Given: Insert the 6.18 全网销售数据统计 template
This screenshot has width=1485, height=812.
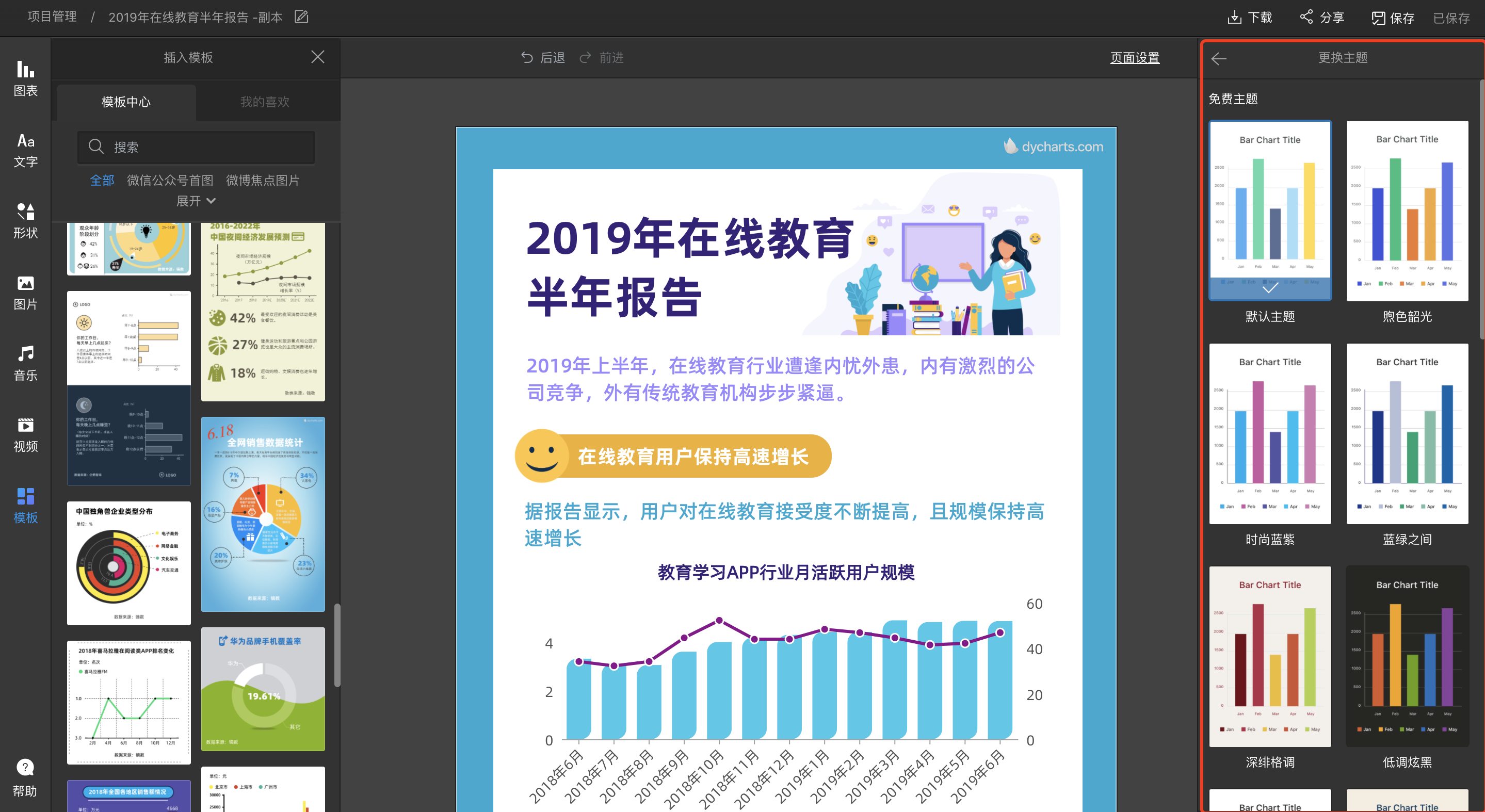Looking at the screenshot, I should tap(263, 514).
